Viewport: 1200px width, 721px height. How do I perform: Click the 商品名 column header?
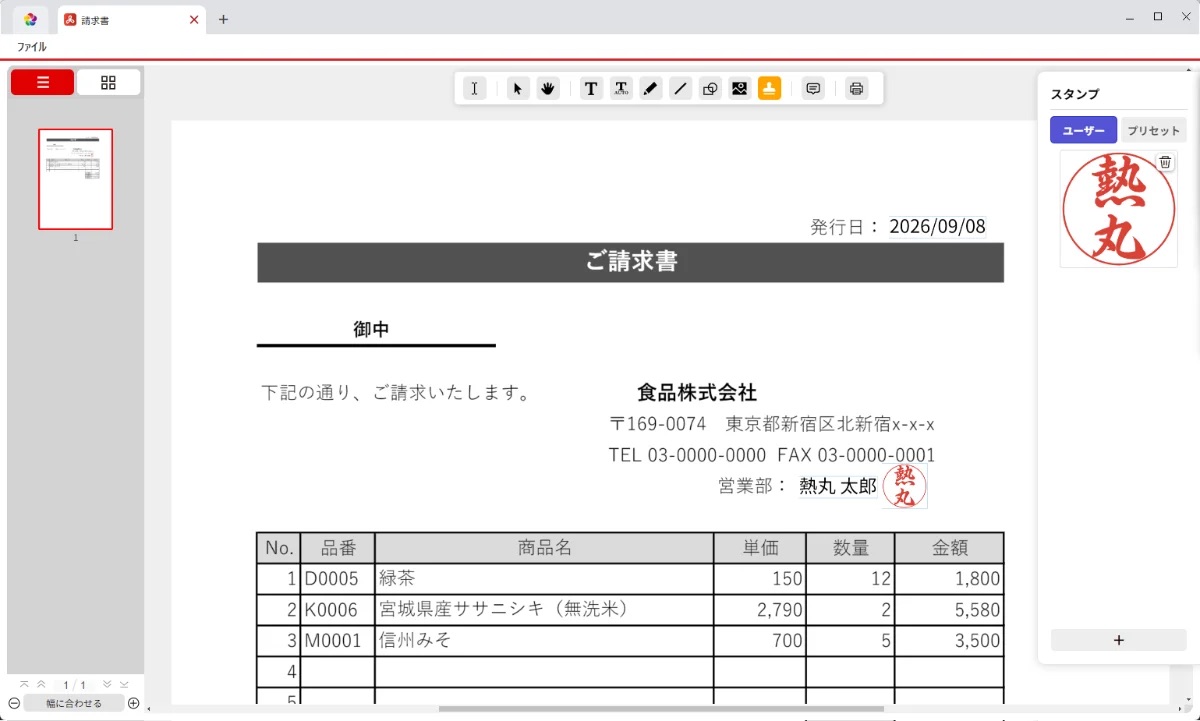544,548
